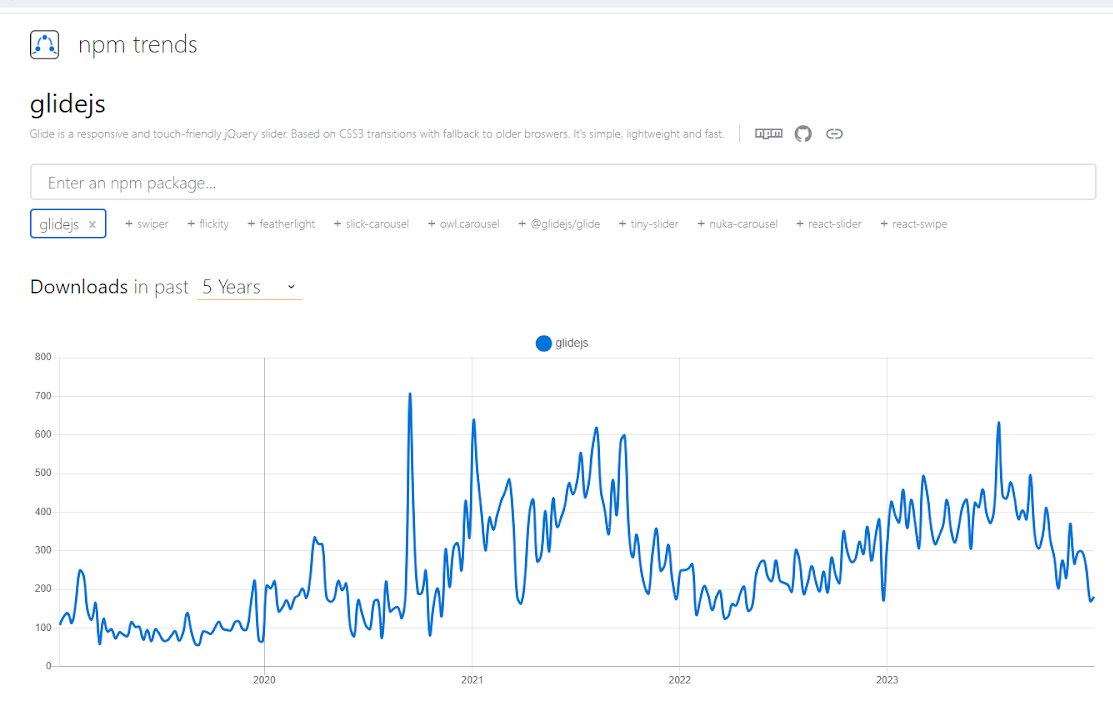This screenshot has height=709, width=1113.
Task: Add react-swipe to the chart
Action: click(x=913, y=224)
